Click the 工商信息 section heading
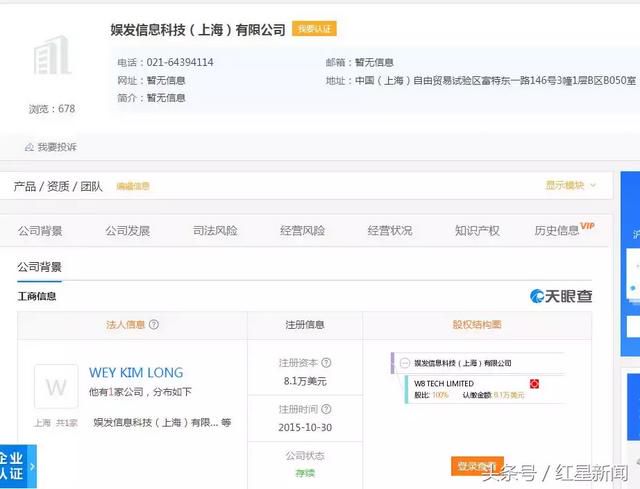Image resolution: width=640 pixels, height=489 pixels. [37, 296]
